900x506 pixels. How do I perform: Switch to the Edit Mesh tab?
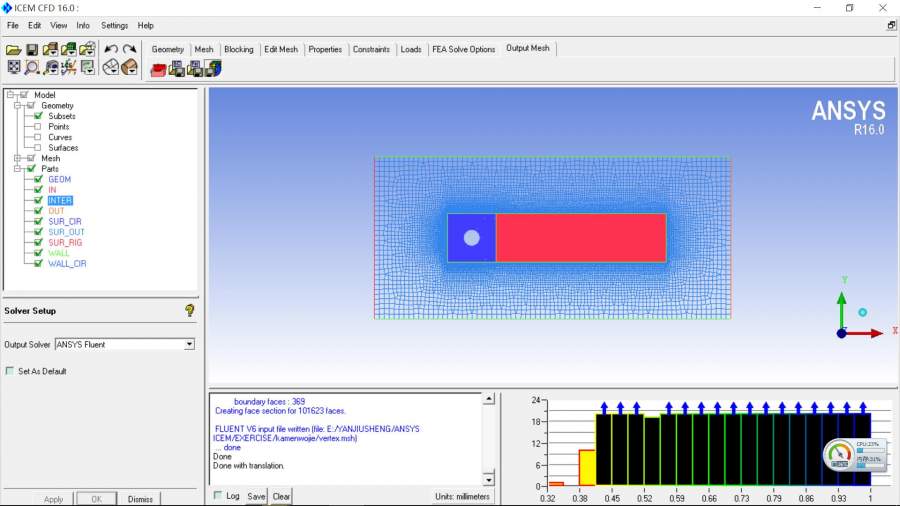click(281, 49)
